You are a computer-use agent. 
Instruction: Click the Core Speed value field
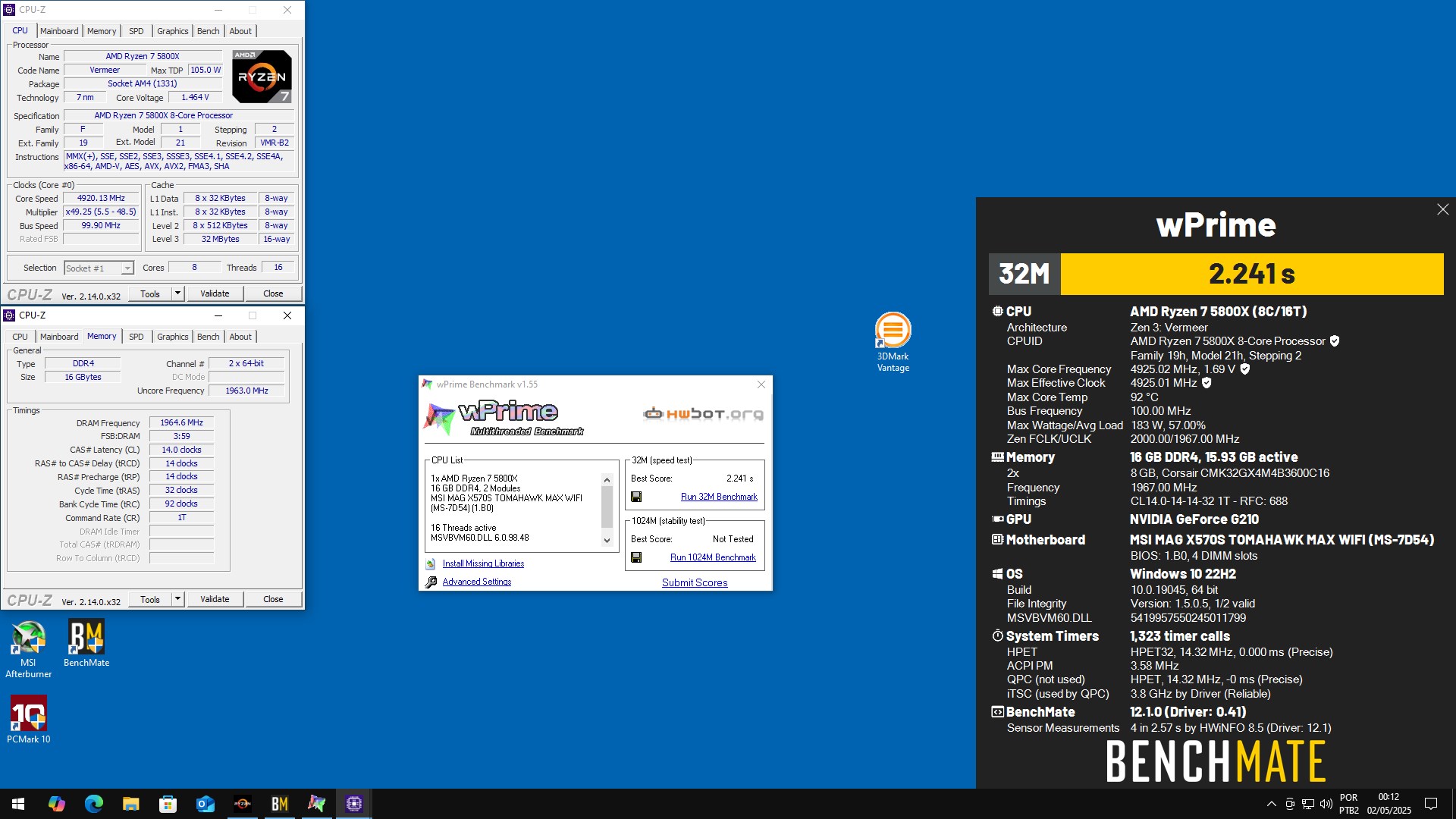[102, 199]
